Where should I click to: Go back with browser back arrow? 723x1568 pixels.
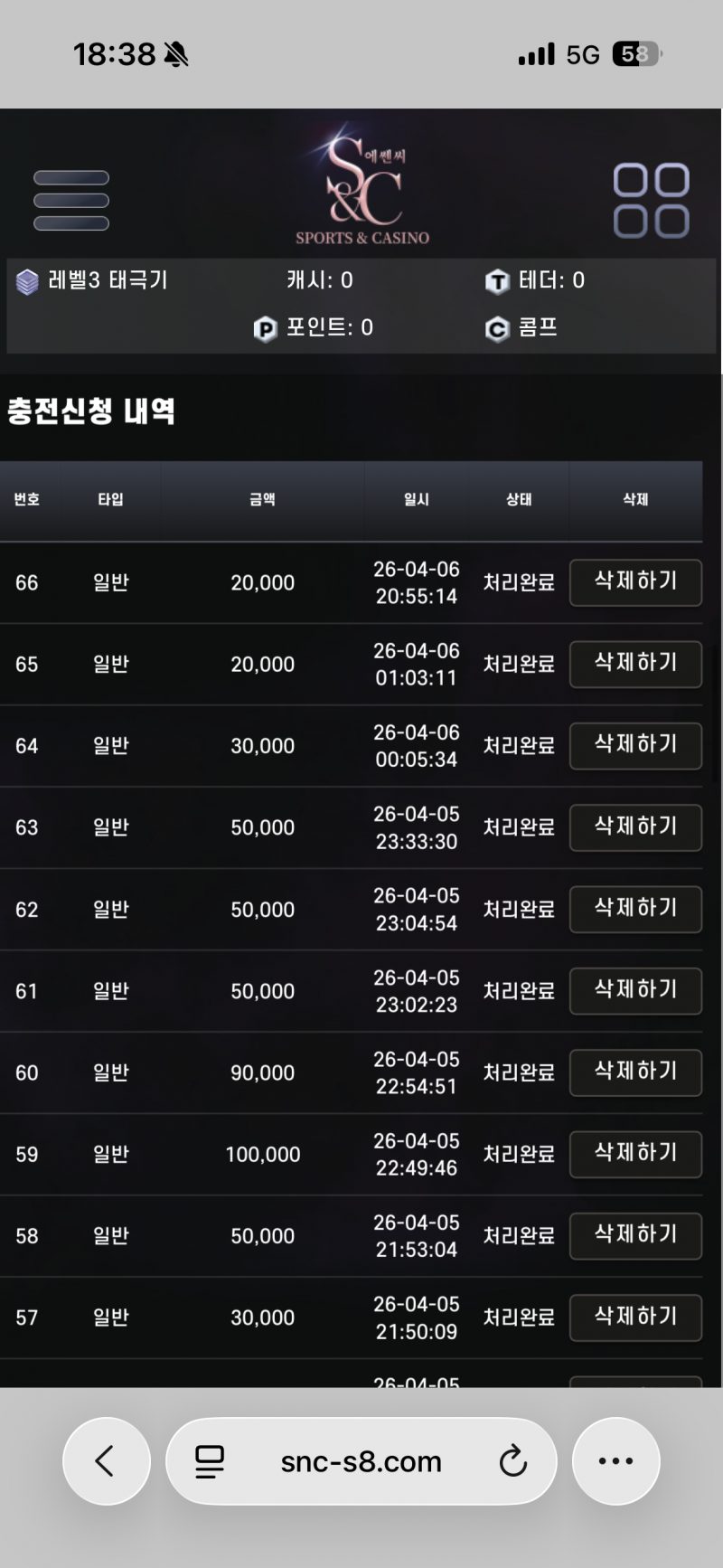(x=106, y=1461)
